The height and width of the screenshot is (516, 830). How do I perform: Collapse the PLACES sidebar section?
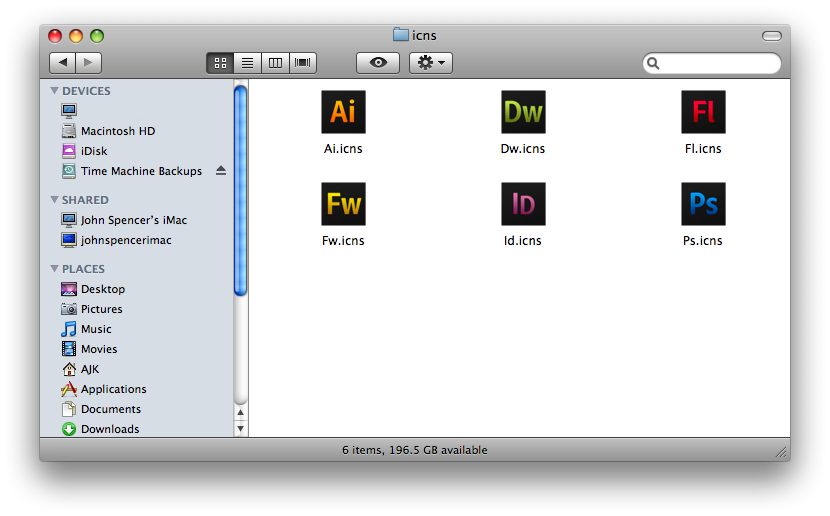[54, 268]
